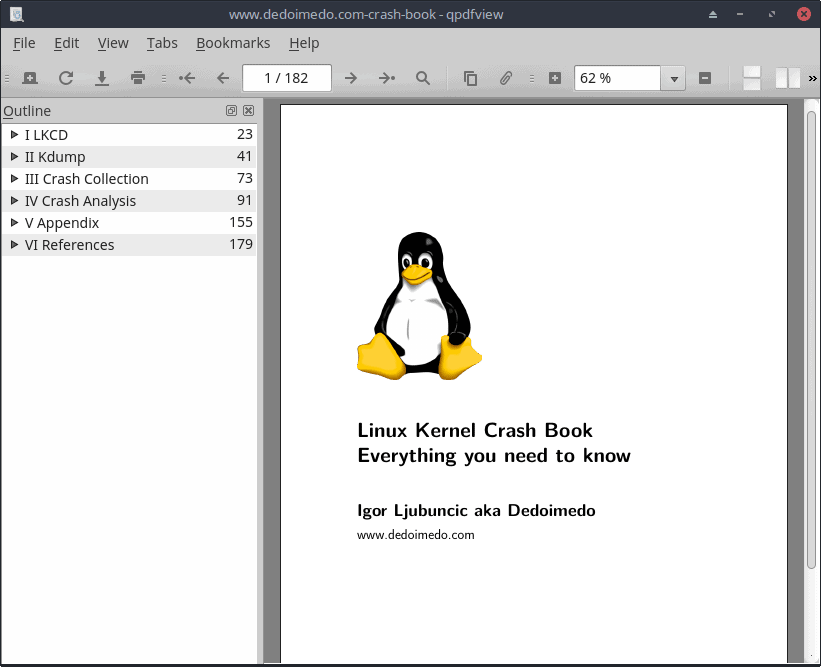Expand the VI References outline entry
This screenshot has height=667, width=821.
(x=15, y=244)
